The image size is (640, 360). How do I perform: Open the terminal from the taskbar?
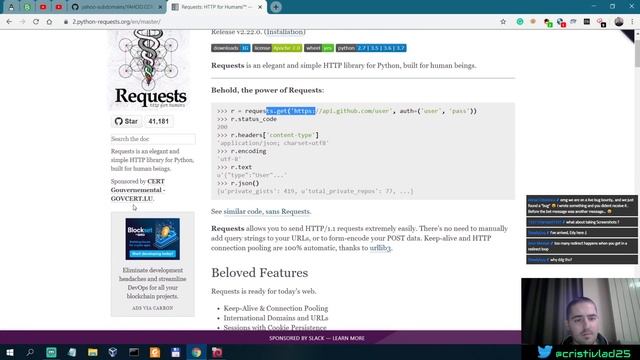[134, 352]
